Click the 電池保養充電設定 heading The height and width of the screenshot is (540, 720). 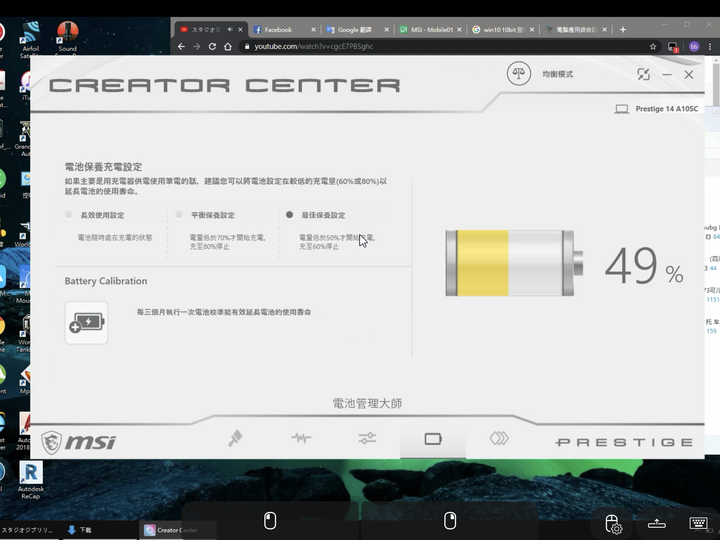click(103, 167)
